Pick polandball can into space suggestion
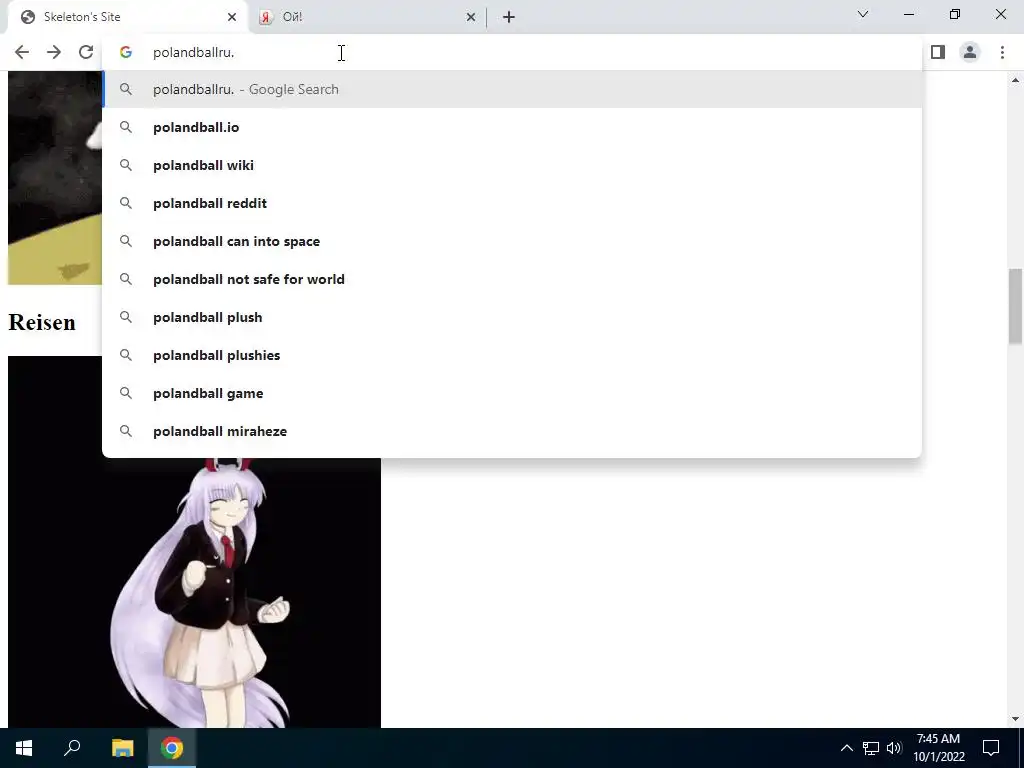 click(512, 241)
